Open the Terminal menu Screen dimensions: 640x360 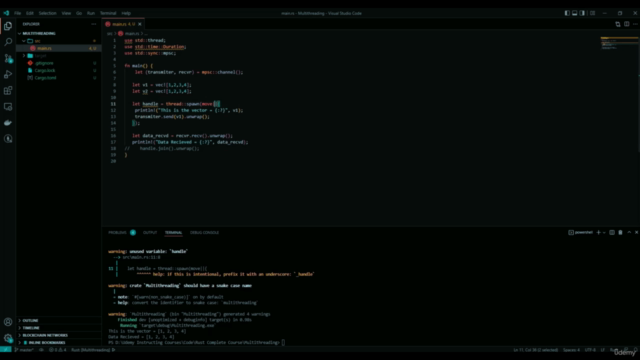pyautogui.click(x=108, y=13)
